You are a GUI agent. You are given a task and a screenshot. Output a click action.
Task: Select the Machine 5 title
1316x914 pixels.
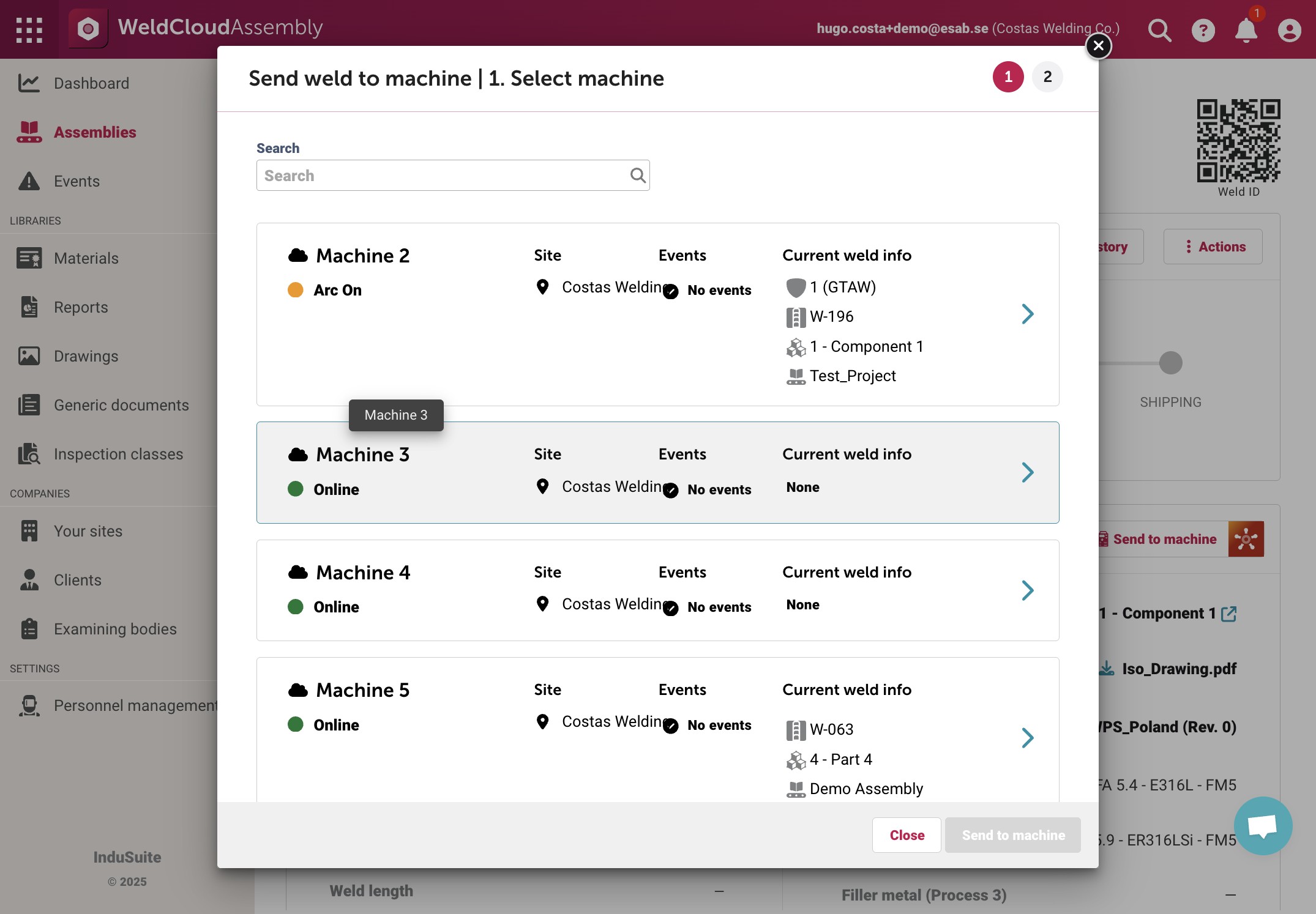tap(362, 690)
